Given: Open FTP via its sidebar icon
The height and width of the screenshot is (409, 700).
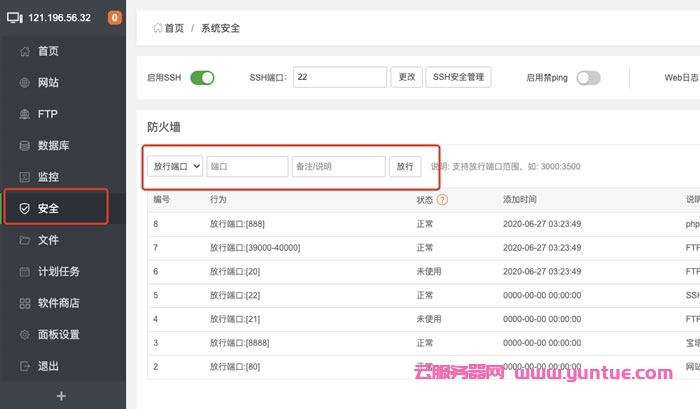Looking at the screenshot, I should tap(24, 114).
